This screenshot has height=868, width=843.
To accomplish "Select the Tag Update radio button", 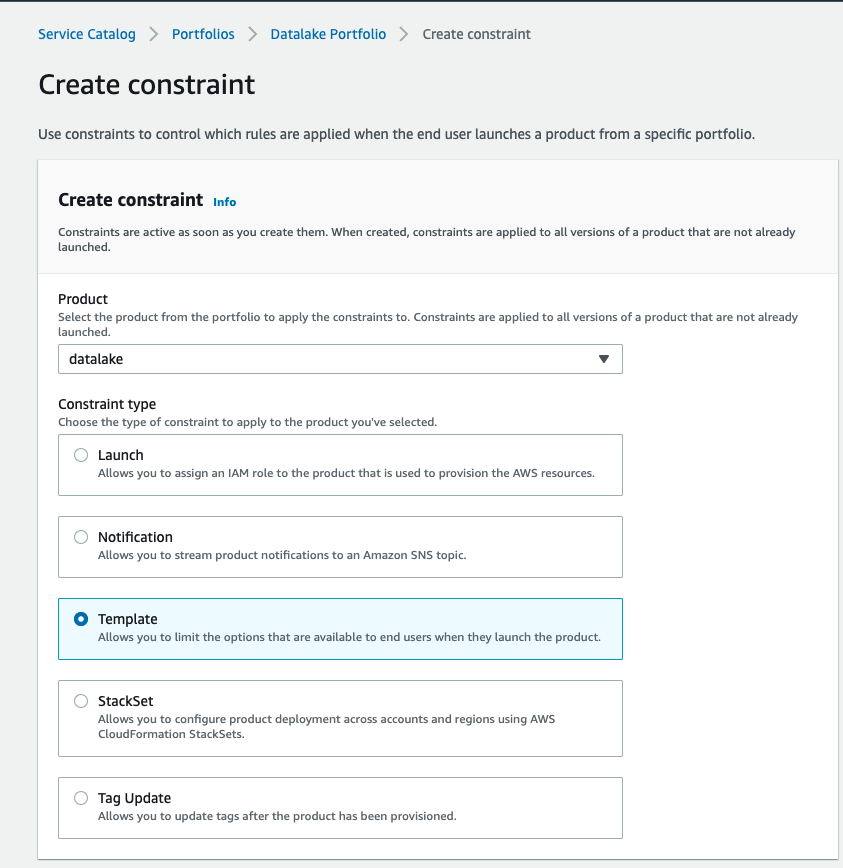I will pos(81,798).
